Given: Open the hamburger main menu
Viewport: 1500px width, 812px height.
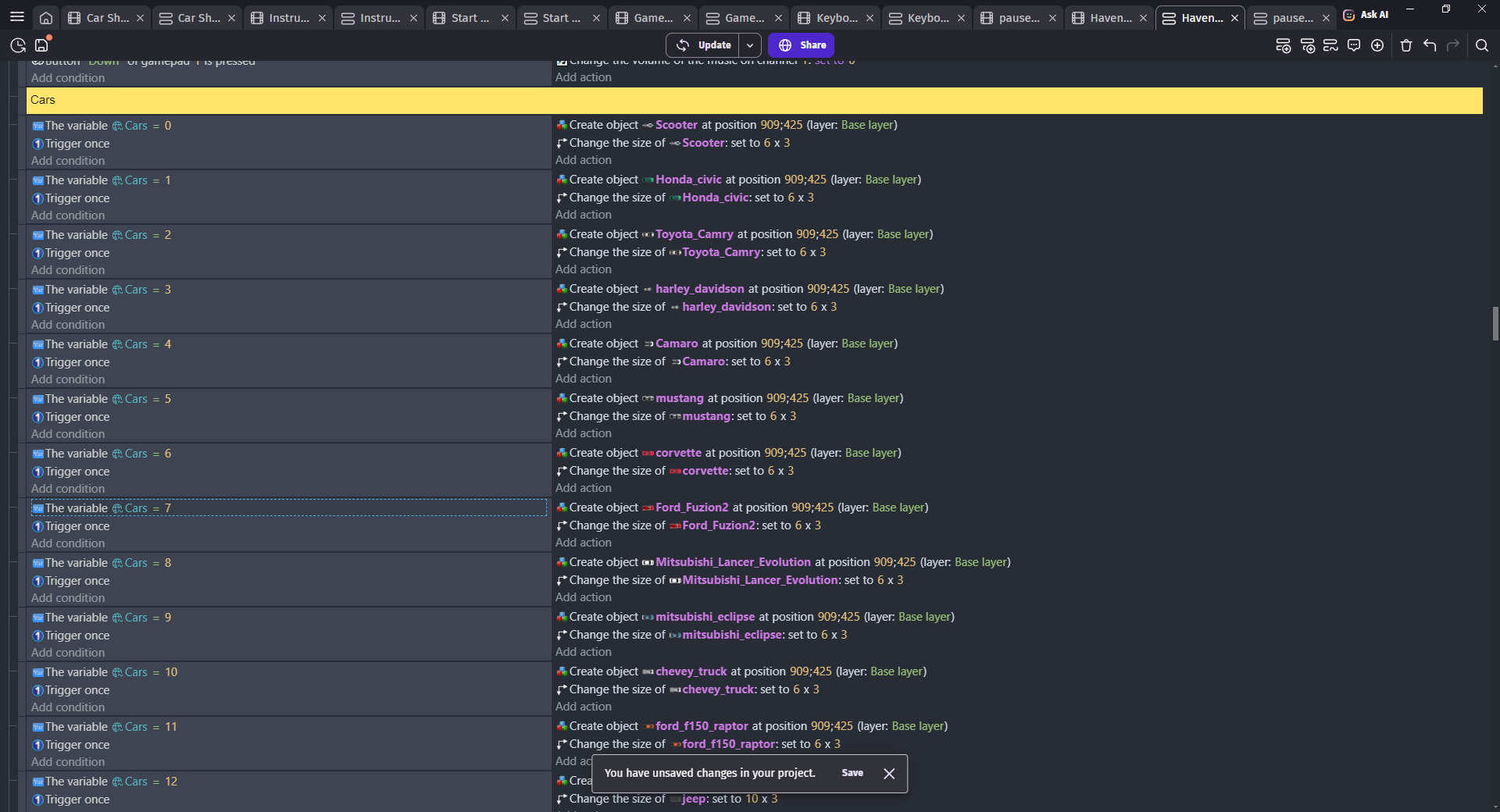Looking at the screenshot, I should (17, 17).
